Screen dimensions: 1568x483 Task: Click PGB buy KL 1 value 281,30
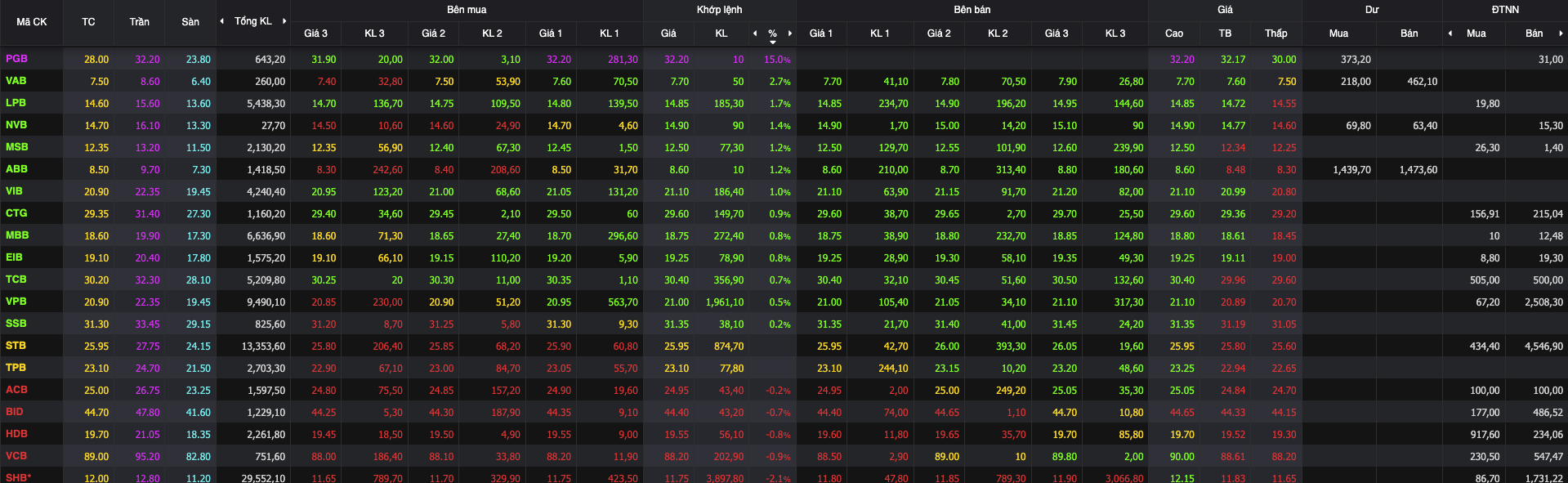[x=623, y=60]
